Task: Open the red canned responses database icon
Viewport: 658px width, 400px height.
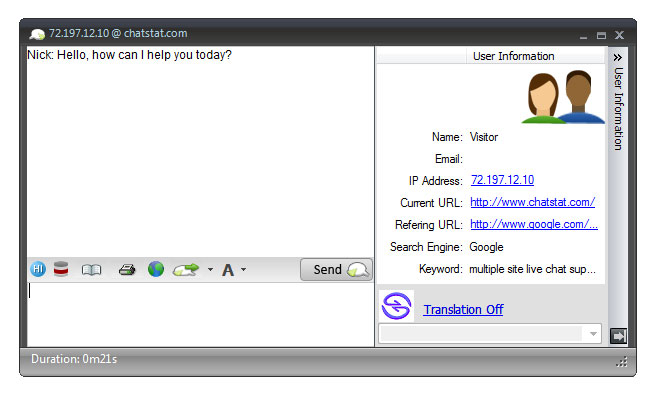Action: click(x=61, y=269)
